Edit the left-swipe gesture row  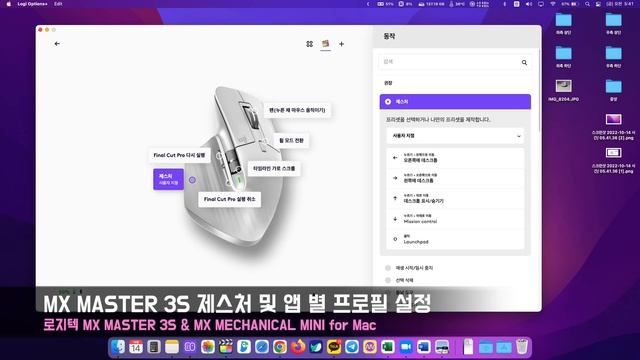(455, 158)
